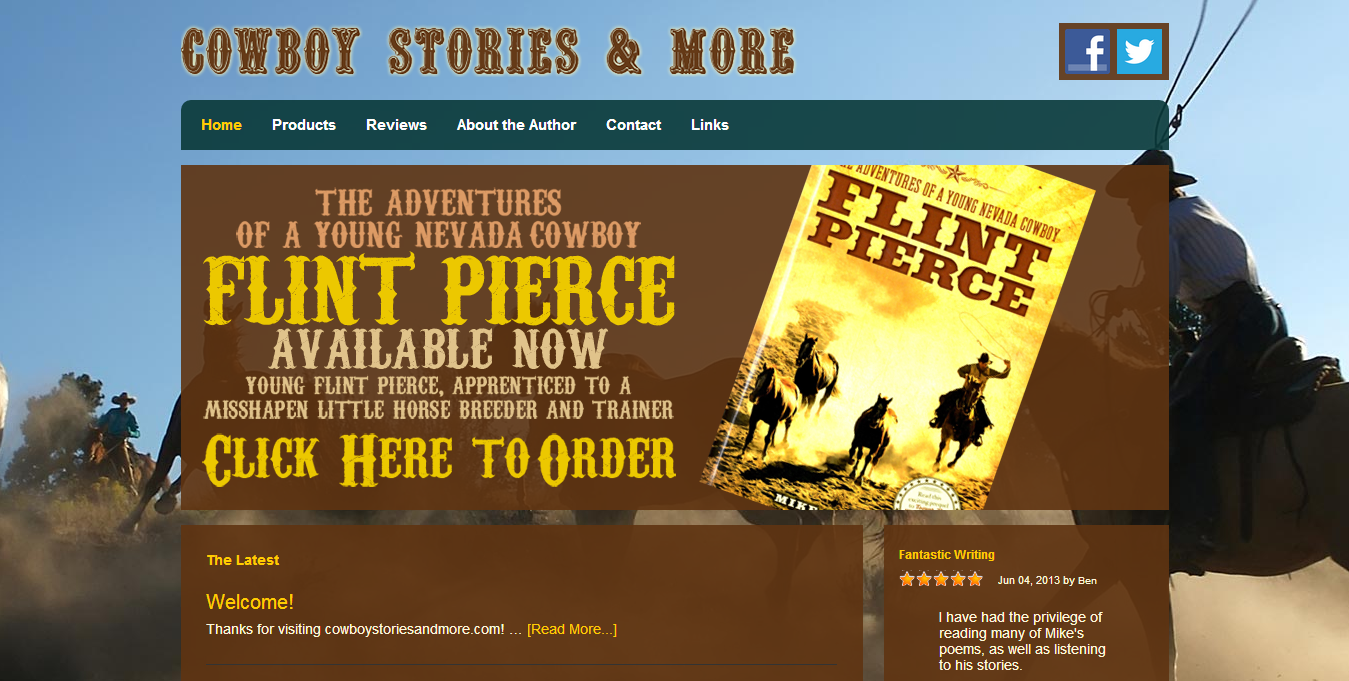The height and width of the screenshot is (681, 1349).
Task: Click the Cowboy Stories & More logo
Action: click(488, 51)
